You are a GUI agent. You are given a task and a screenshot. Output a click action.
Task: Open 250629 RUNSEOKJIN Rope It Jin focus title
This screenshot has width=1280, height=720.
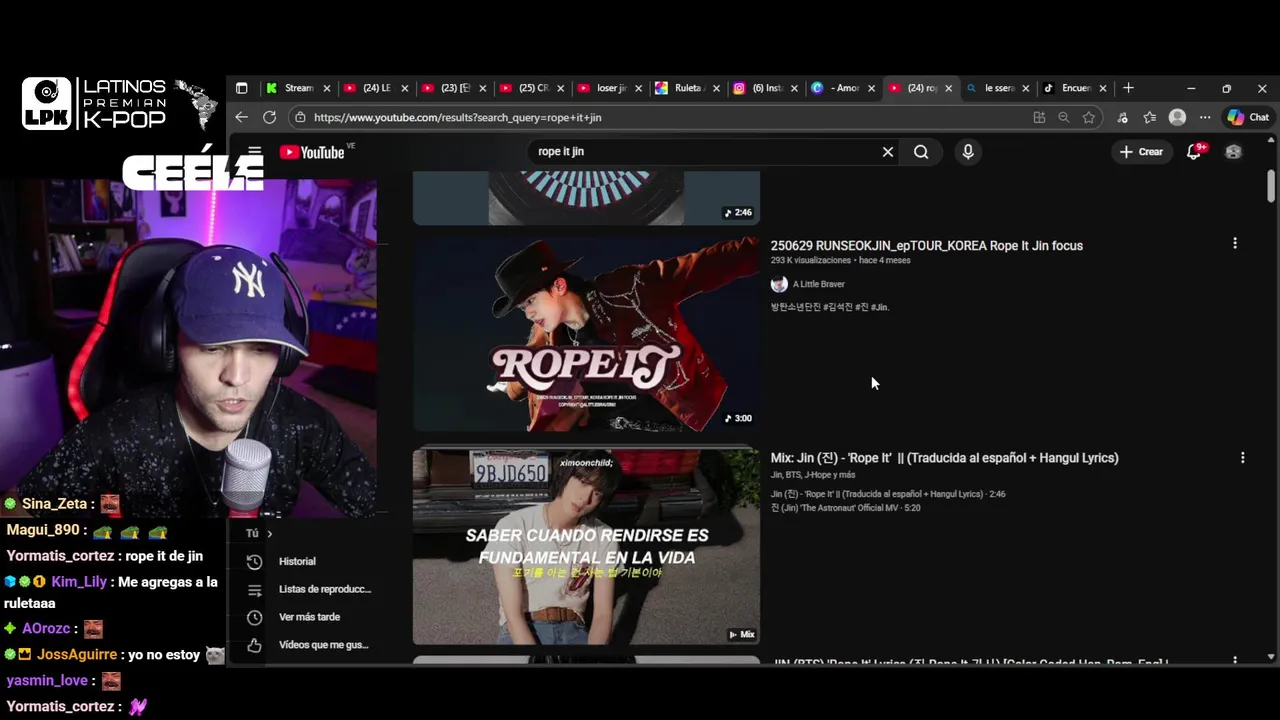926,246
